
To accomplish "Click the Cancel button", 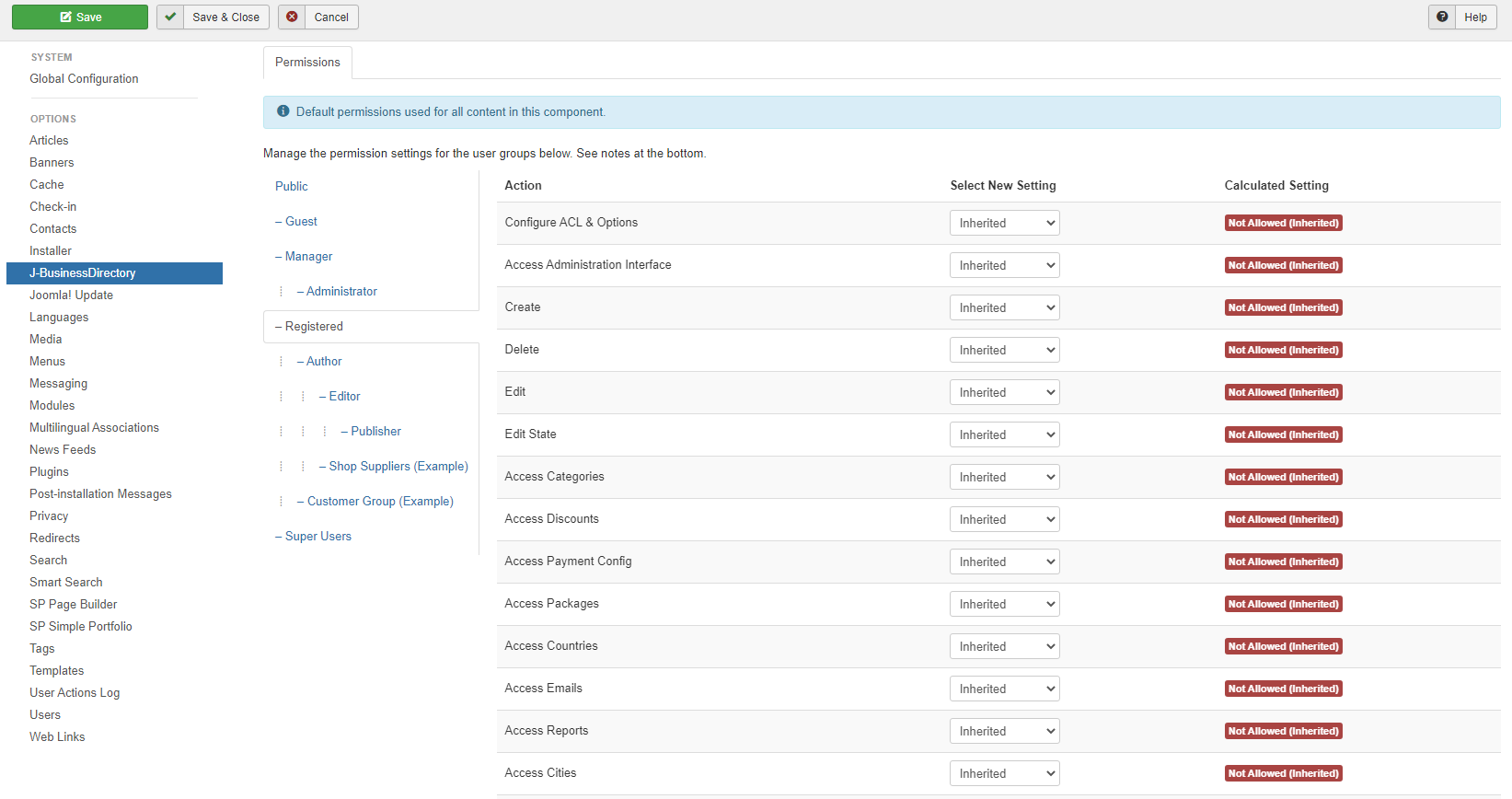I will click(318, 17).
